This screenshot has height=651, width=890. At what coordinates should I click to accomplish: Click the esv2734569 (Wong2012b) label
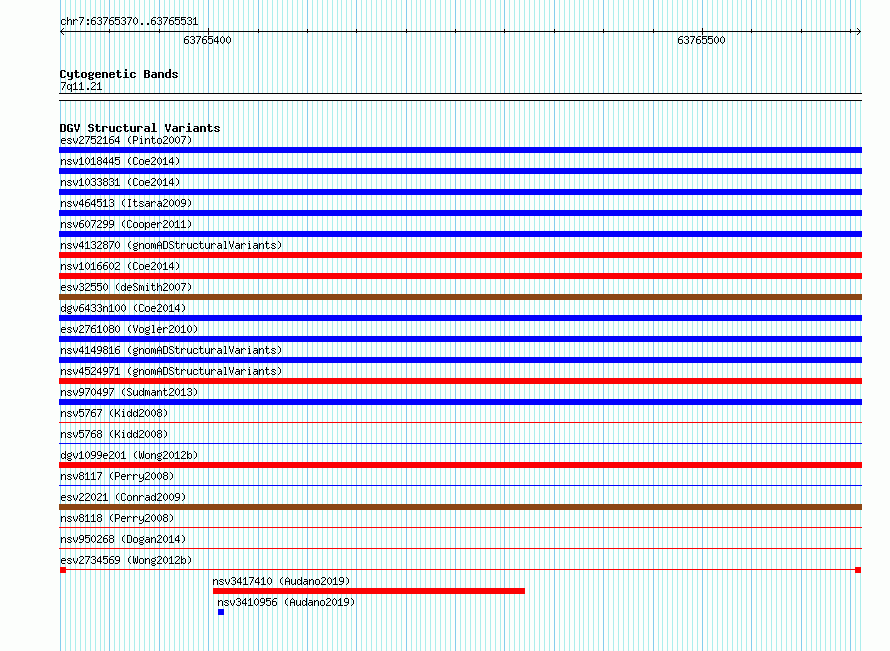[x=126, y=560]
